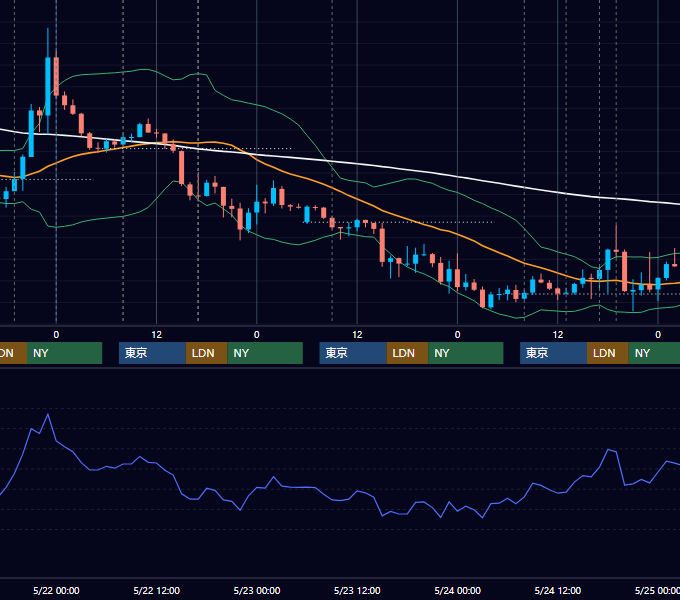Click the NY session block spanning 5/23 00:00

pos(265,353)
